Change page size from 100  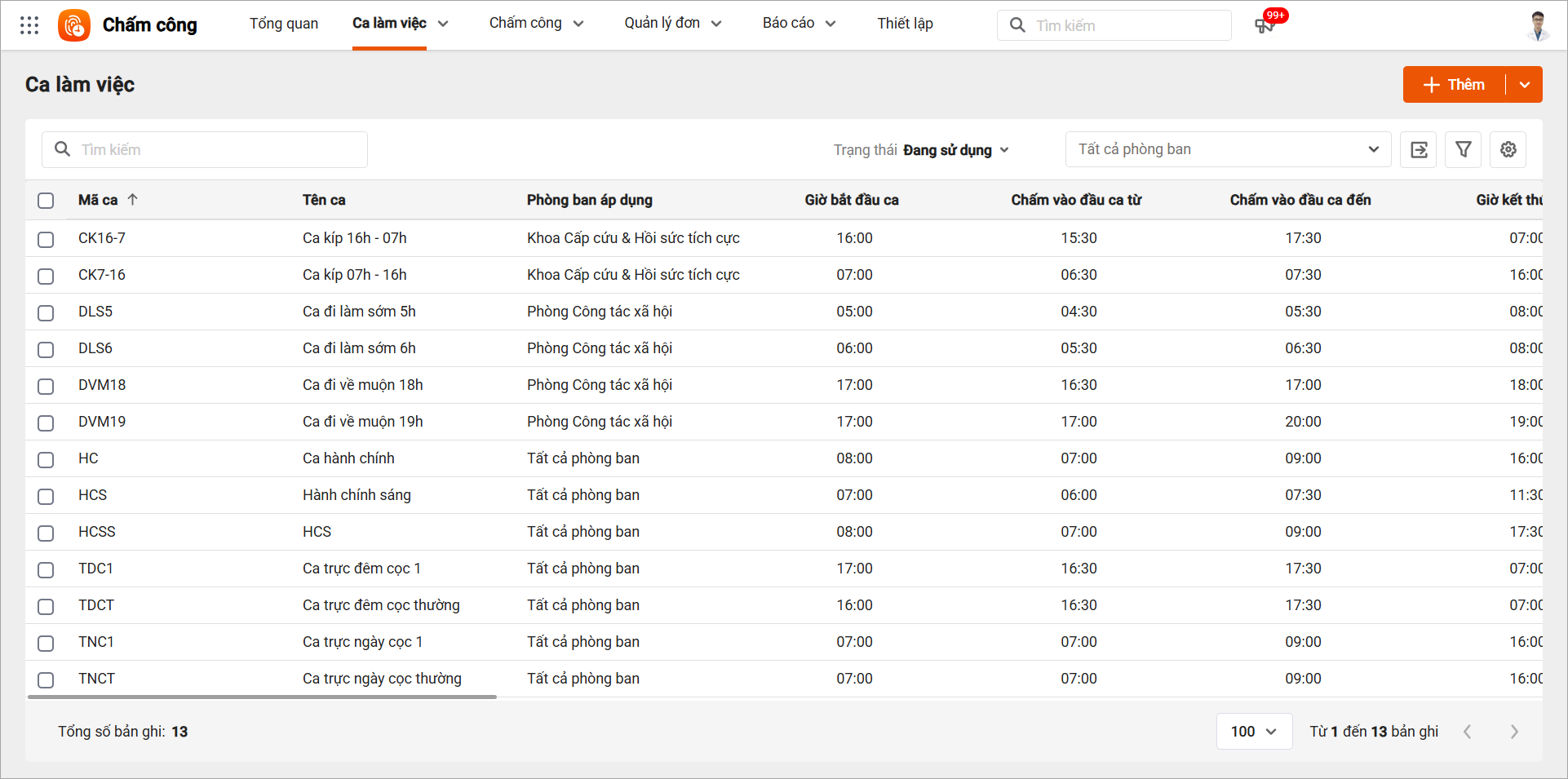pyautogui.click(x=1254, y=732)
